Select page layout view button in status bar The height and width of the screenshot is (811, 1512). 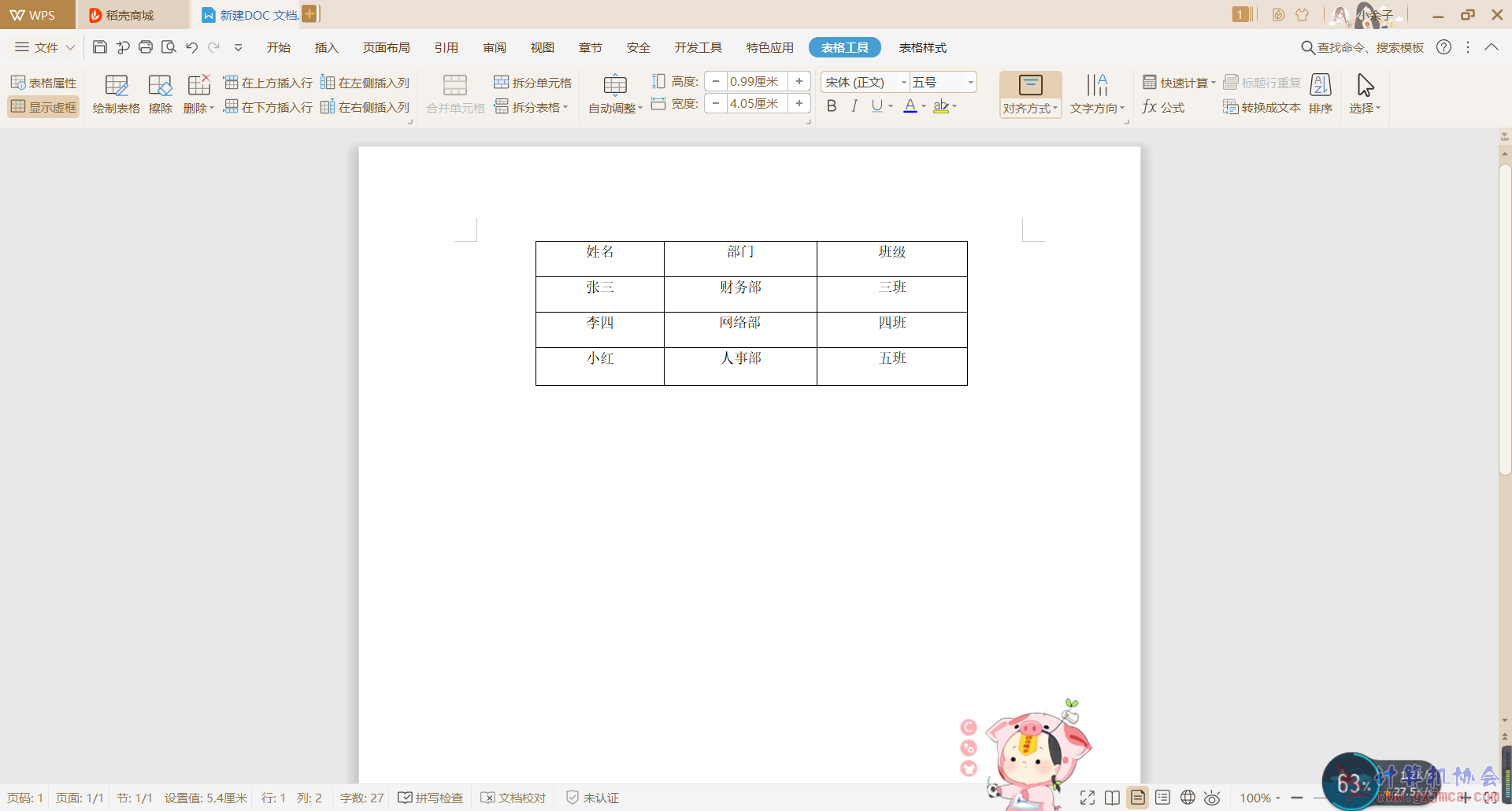(x=1138, y=798)
